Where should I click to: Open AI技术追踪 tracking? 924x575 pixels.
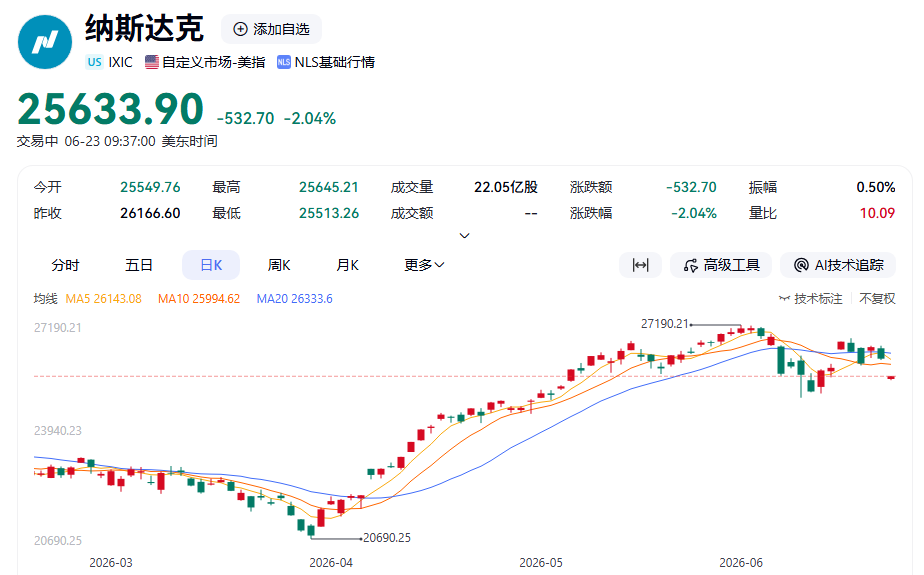(x=838, y=265)
